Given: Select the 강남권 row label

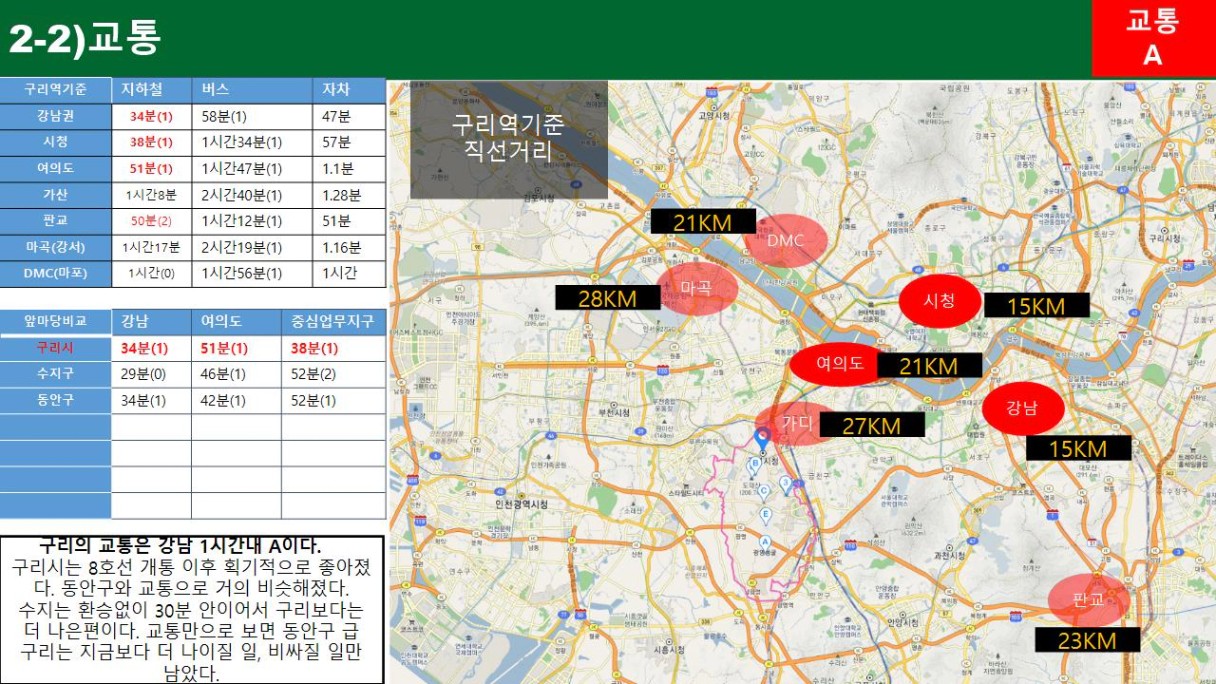Looking at the screenshot, I should click(x=55, y=116).
